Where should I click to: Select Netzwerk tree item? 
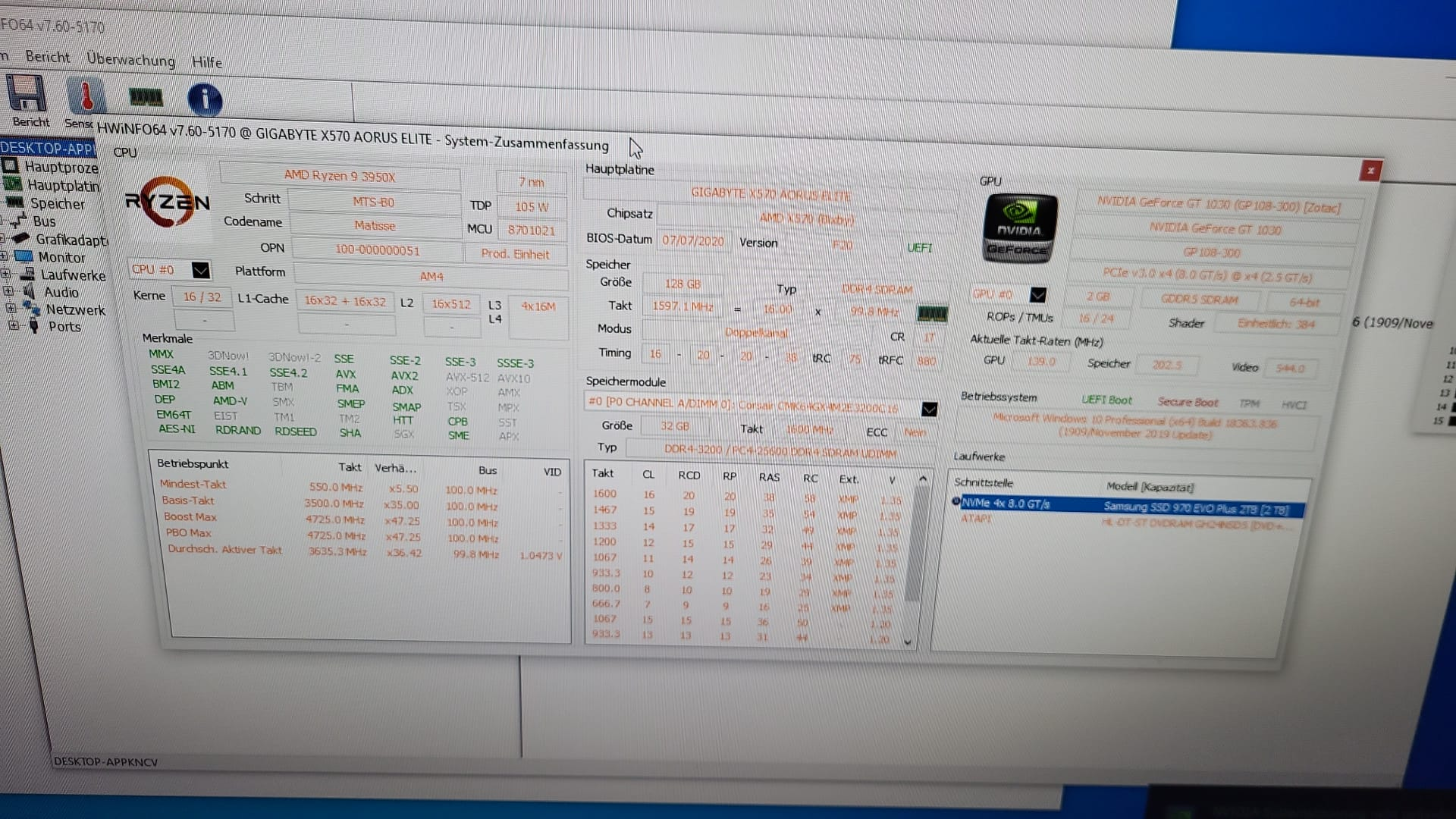(x=75, y=309)
